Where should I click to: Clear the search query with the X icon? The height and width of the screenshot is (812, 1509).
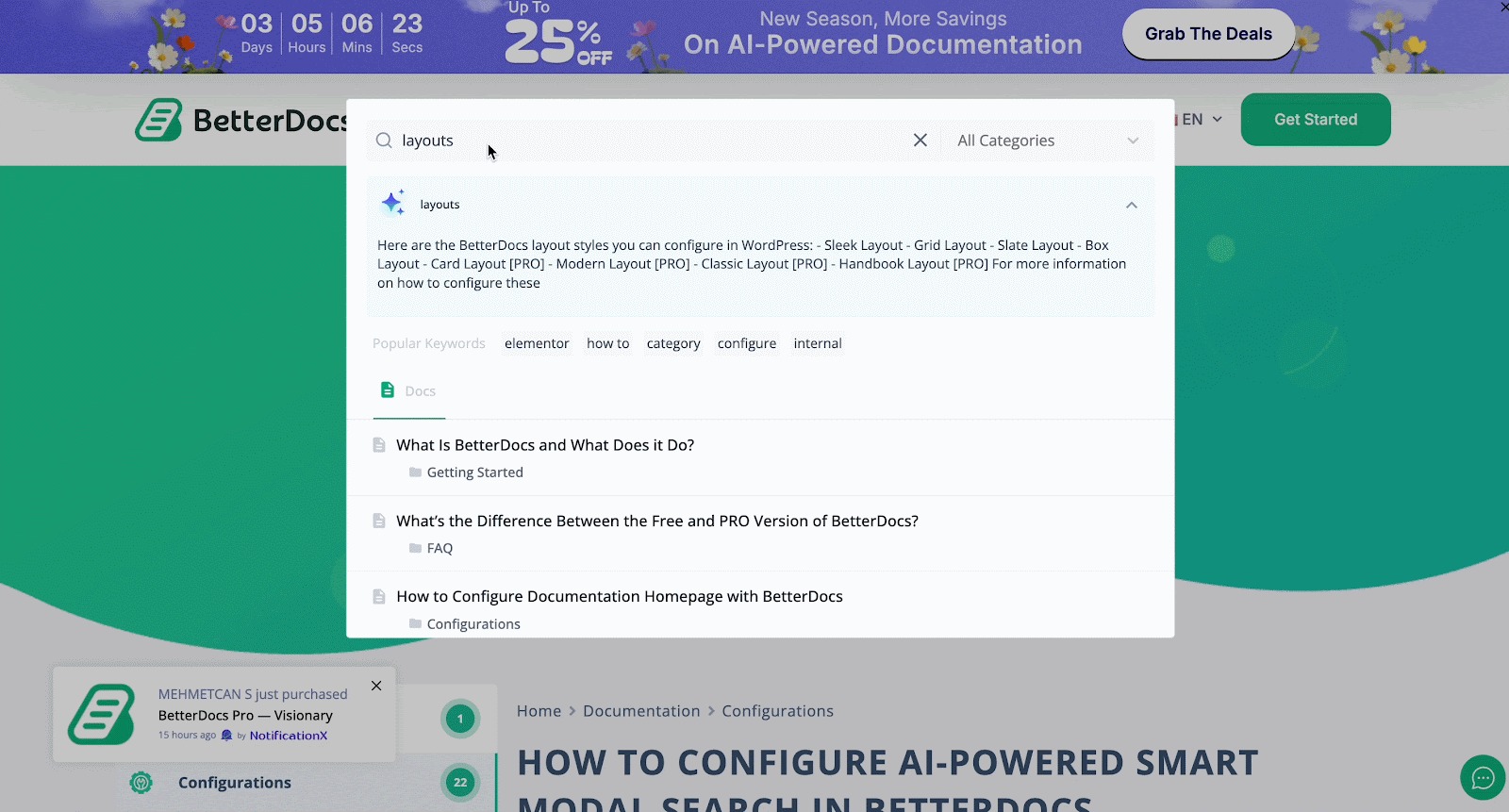920,141
